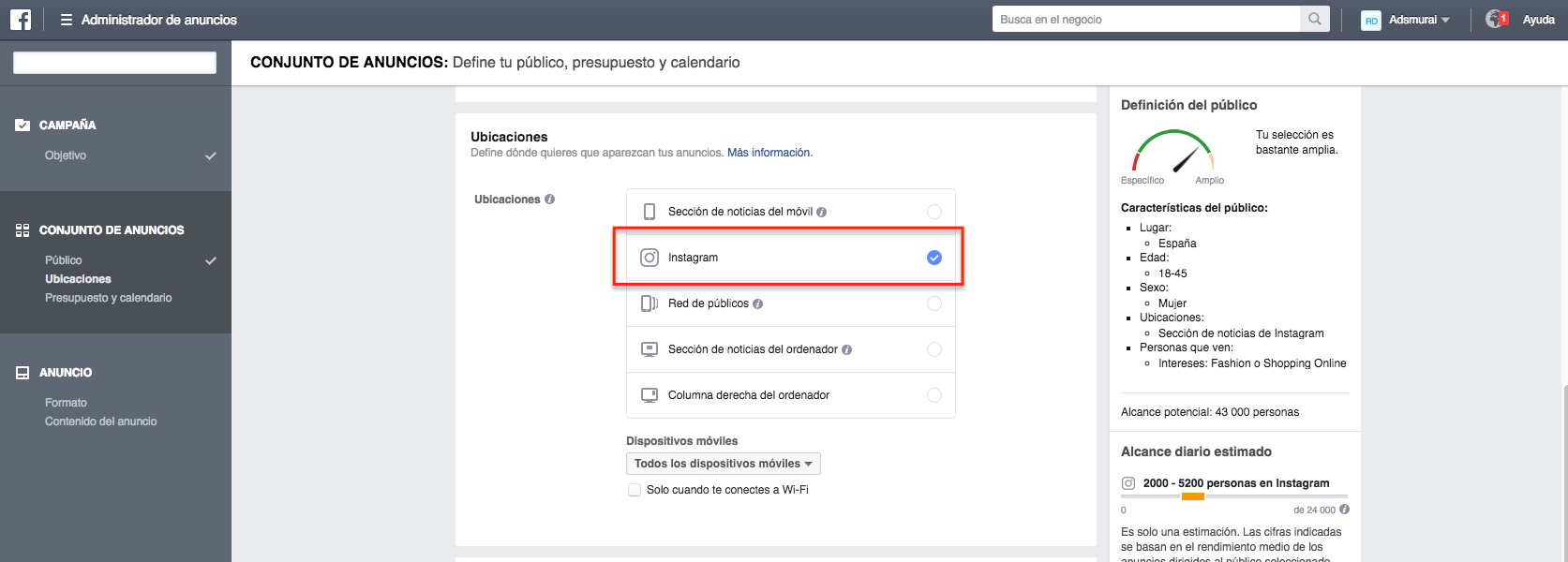Click info icon next to de 24 000
The width and height of the screenshot is (1568, 562).
1344,510
